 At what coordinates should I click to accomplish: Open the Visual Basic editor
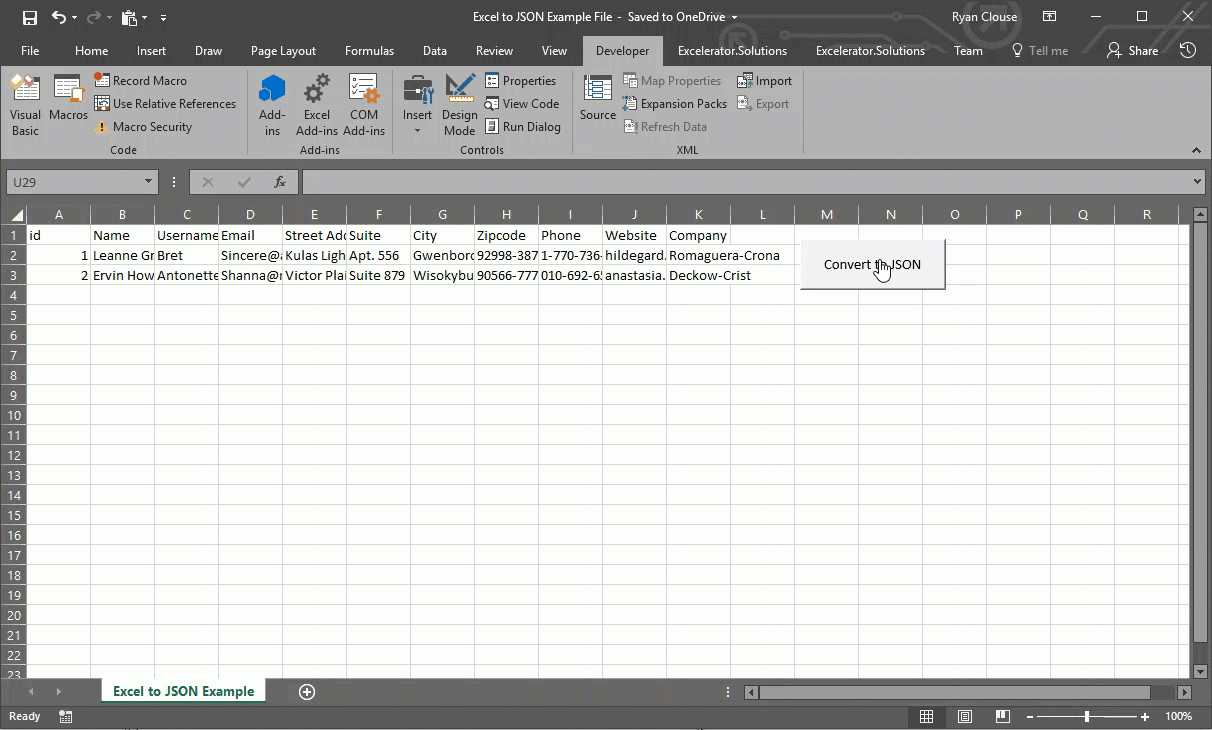coord(24,104)
